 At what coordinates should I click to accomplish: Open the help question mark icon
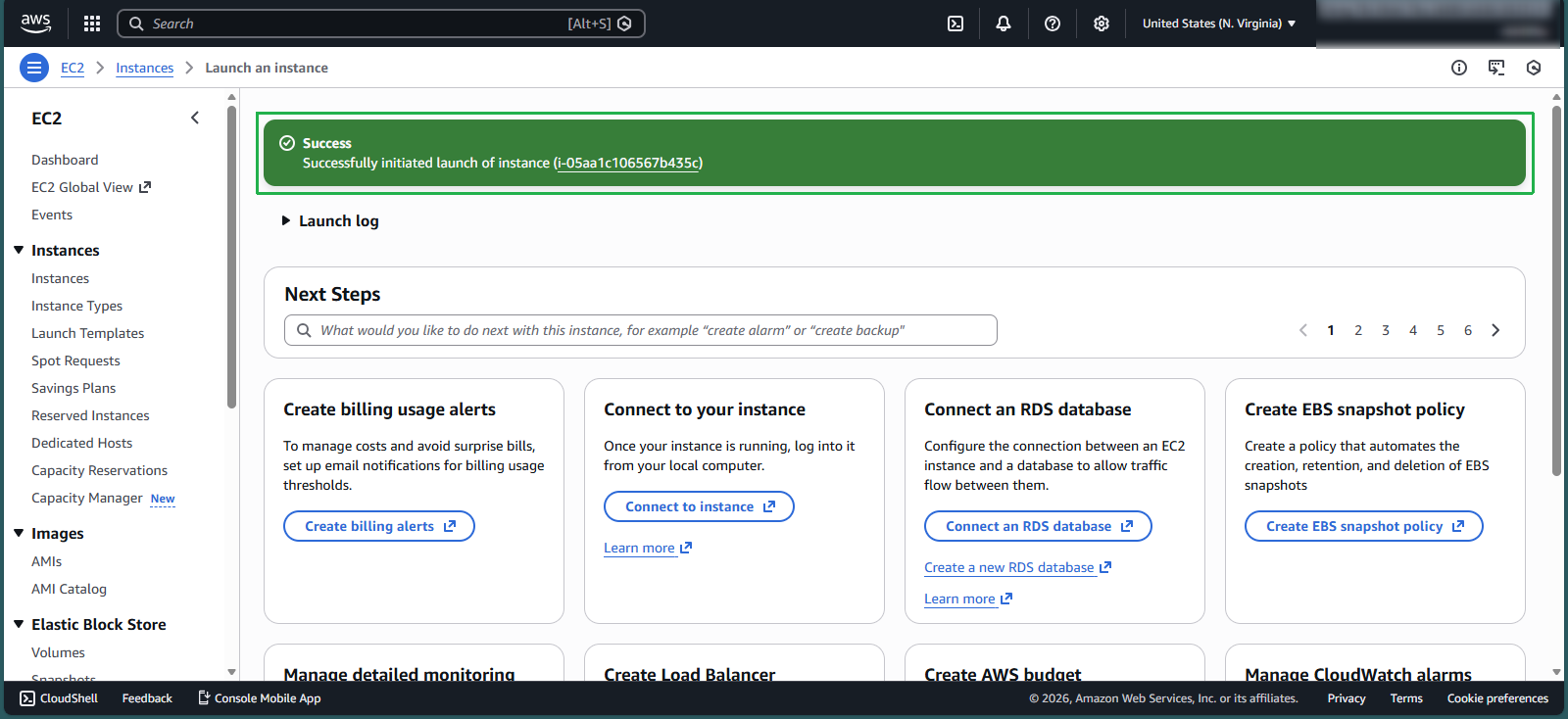pos(1053,24)
